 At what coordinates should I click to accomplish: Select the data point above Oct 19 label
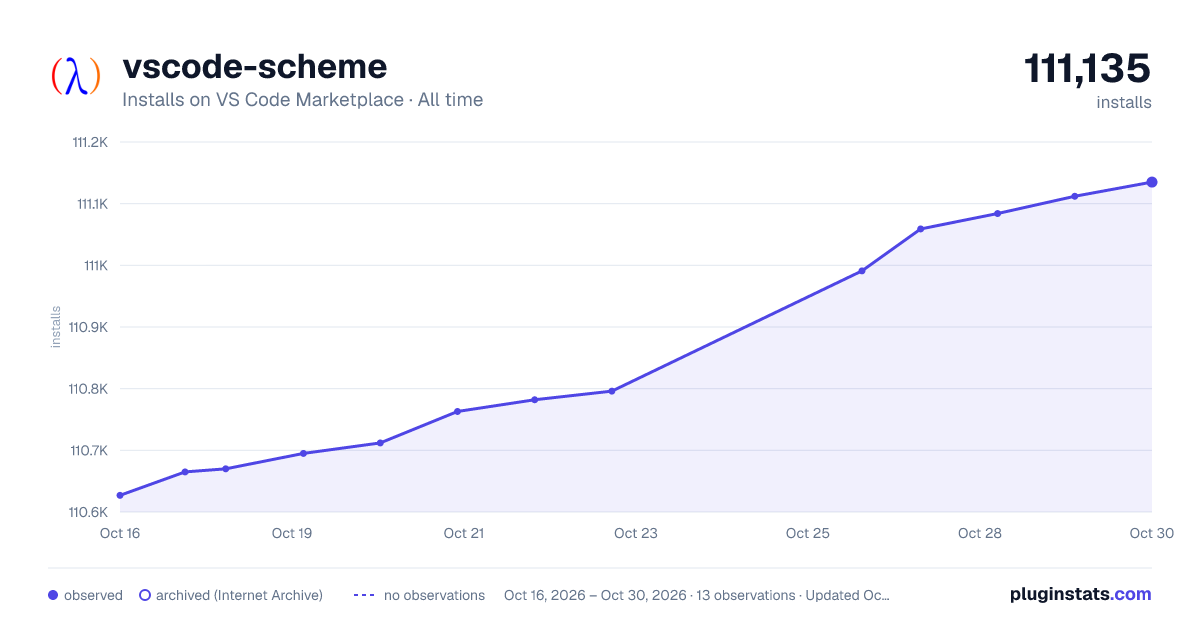click(303, 453)
